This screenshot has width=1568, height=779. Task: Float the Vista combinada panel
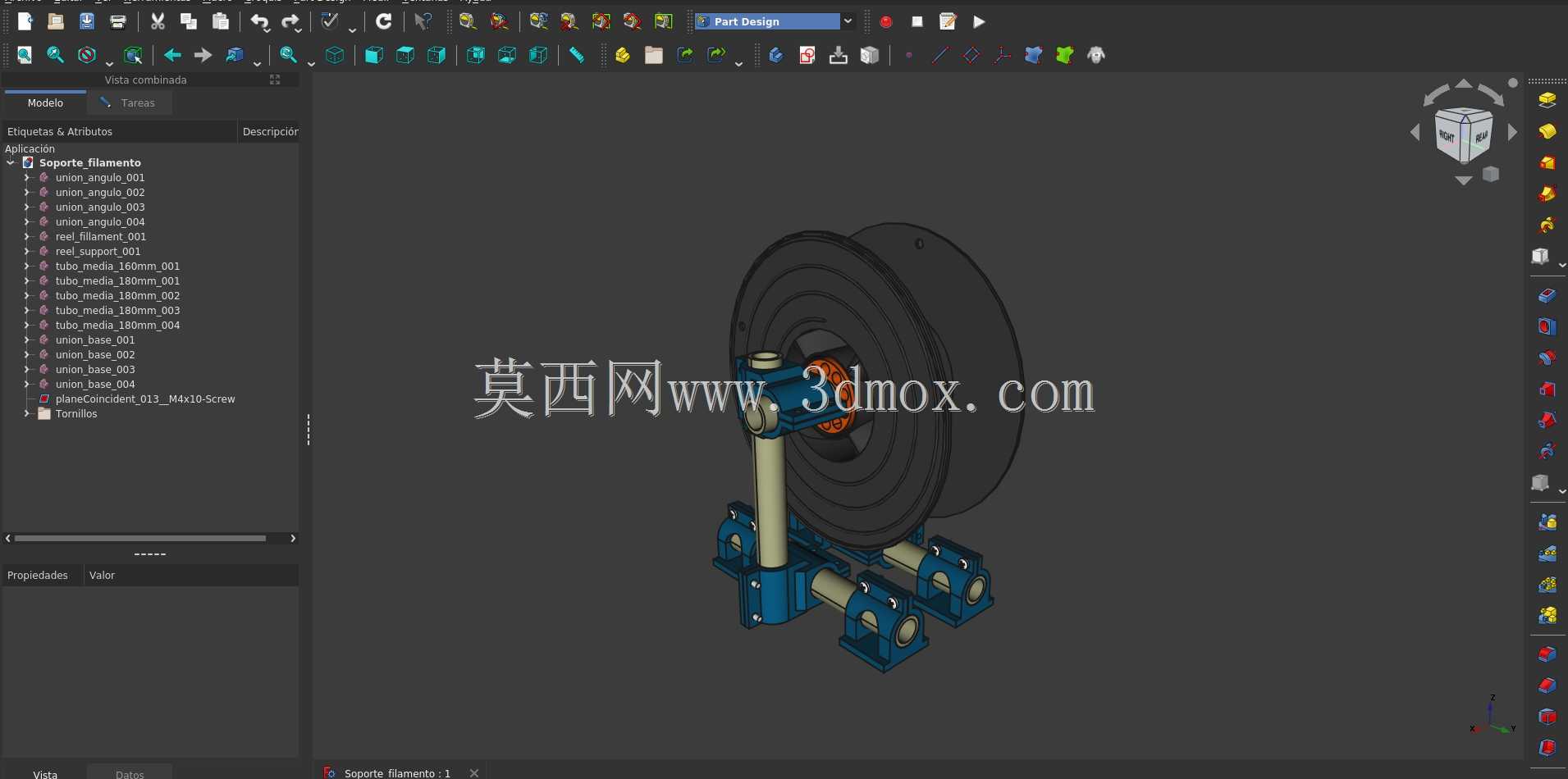point(275,80)
